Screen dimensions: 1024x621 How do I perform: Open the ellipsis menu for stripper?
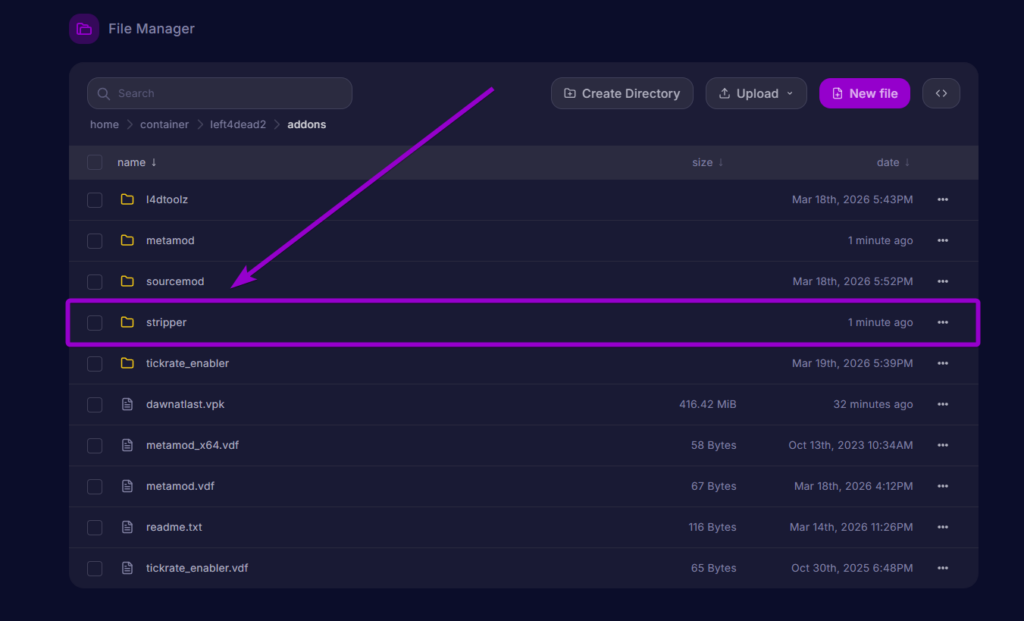point(941,322)
